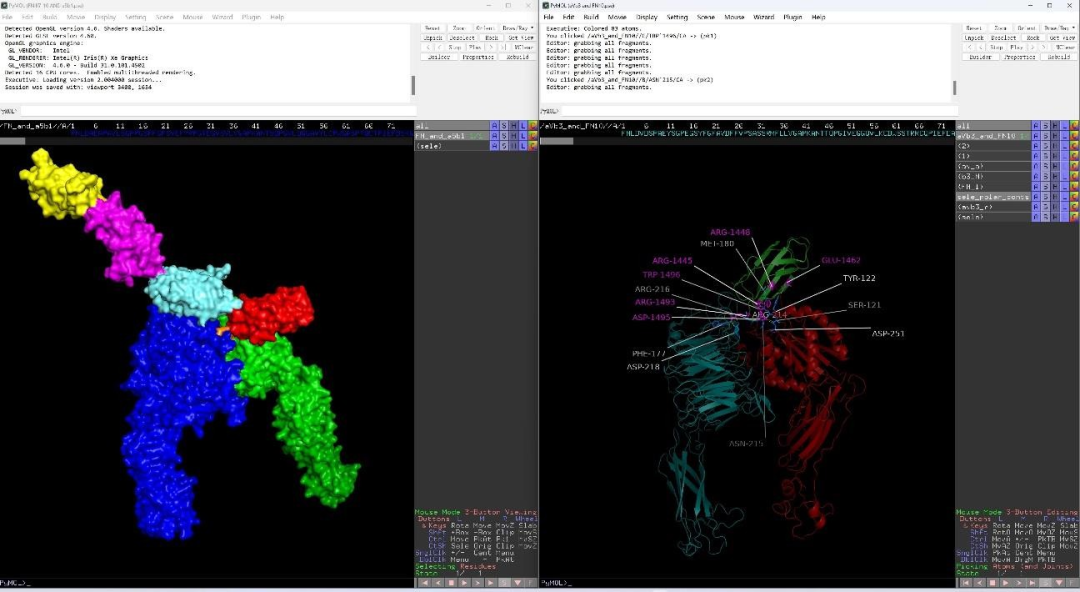1080x592 pixels.
Task: Open Action menu for 'all' in aVb3_and_FN10 window
Action: (x=1036, y=126)
